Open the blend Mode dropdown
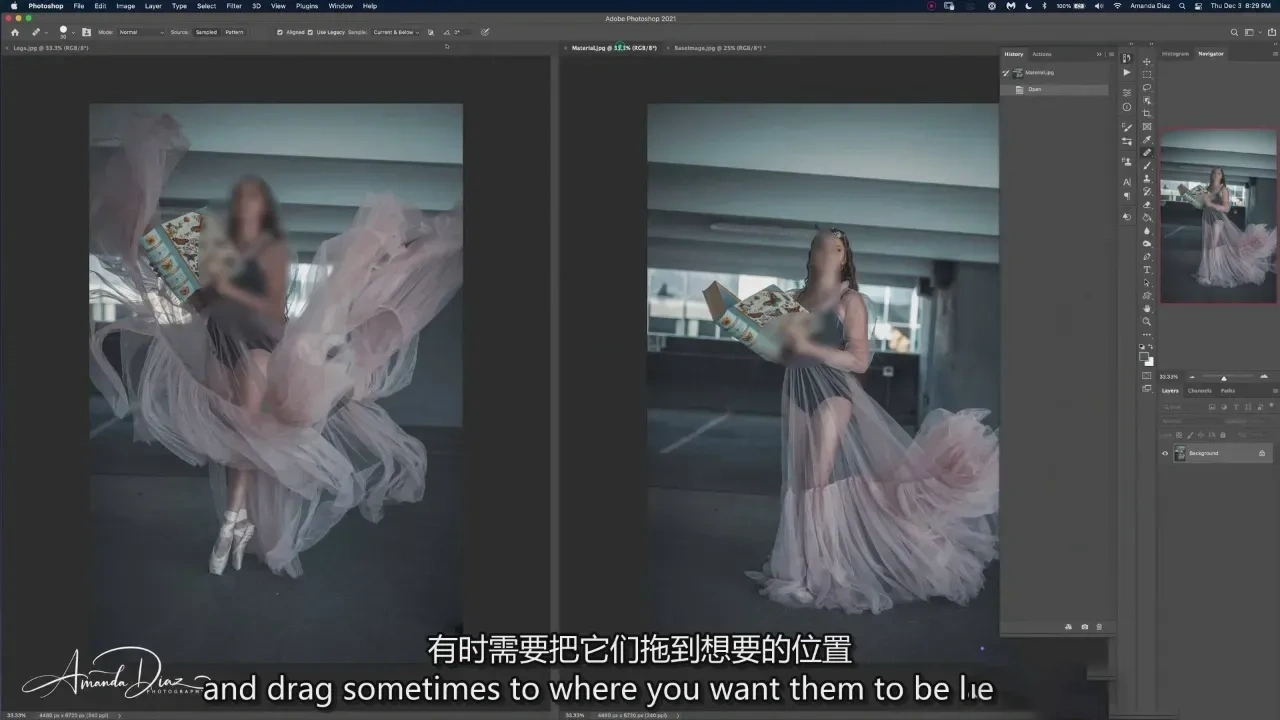 pyautogui.click(x=141, y=32)
